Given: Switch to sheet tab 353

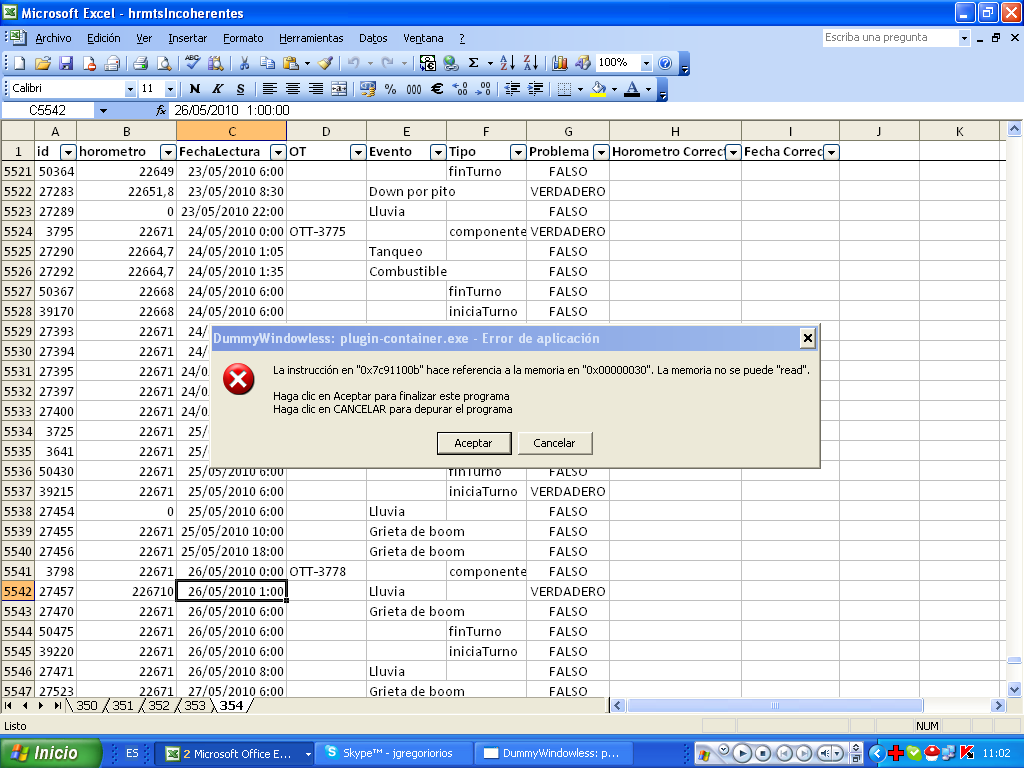Looking at the screenshot, I should point(194,706).
